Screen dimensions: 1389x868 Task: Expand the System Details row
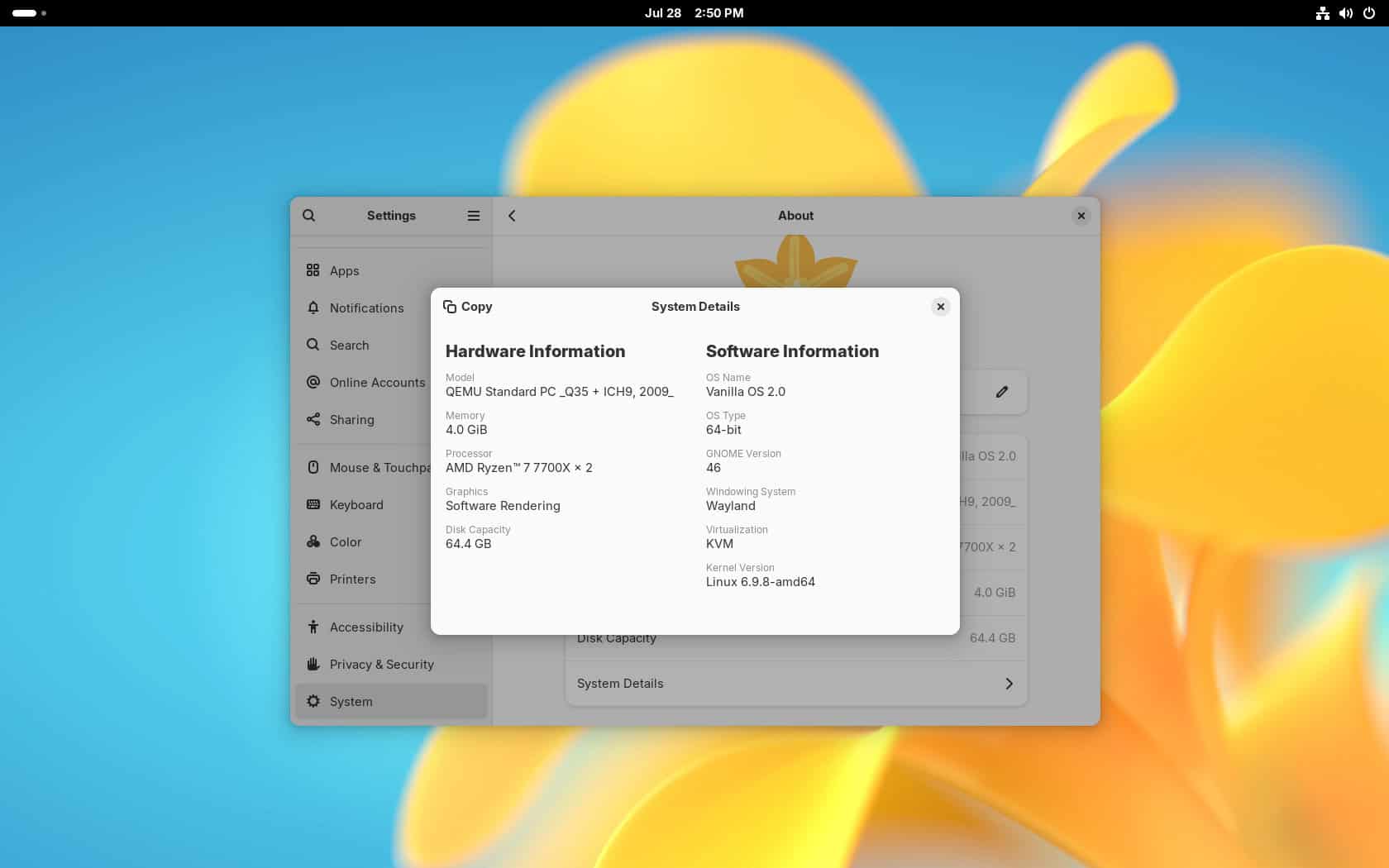pyautogui.click(x=795, y=684)
